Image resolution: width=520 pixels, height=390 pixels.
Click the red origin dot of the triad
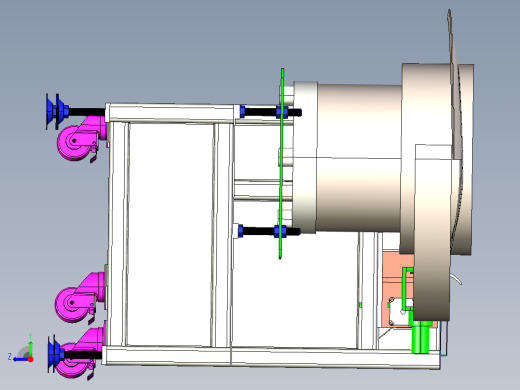click(x=31, y=359)
